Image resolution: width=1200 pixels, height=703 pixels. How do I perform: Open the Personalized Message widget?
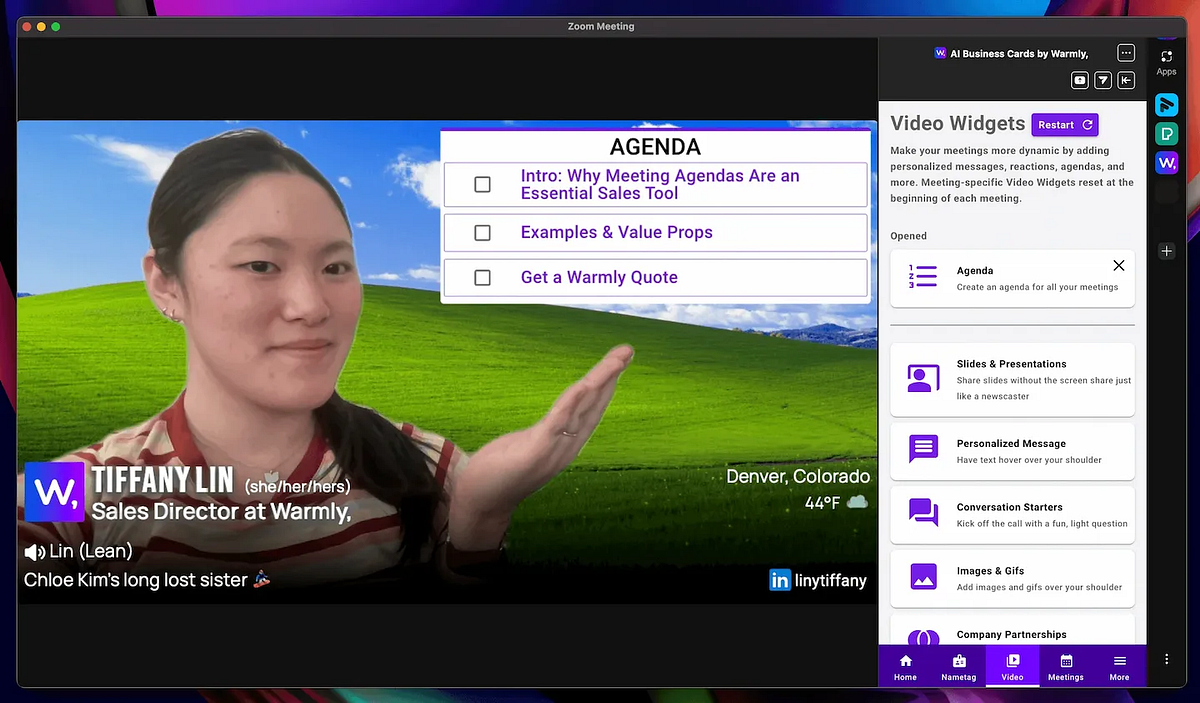tap(1012, 450)
